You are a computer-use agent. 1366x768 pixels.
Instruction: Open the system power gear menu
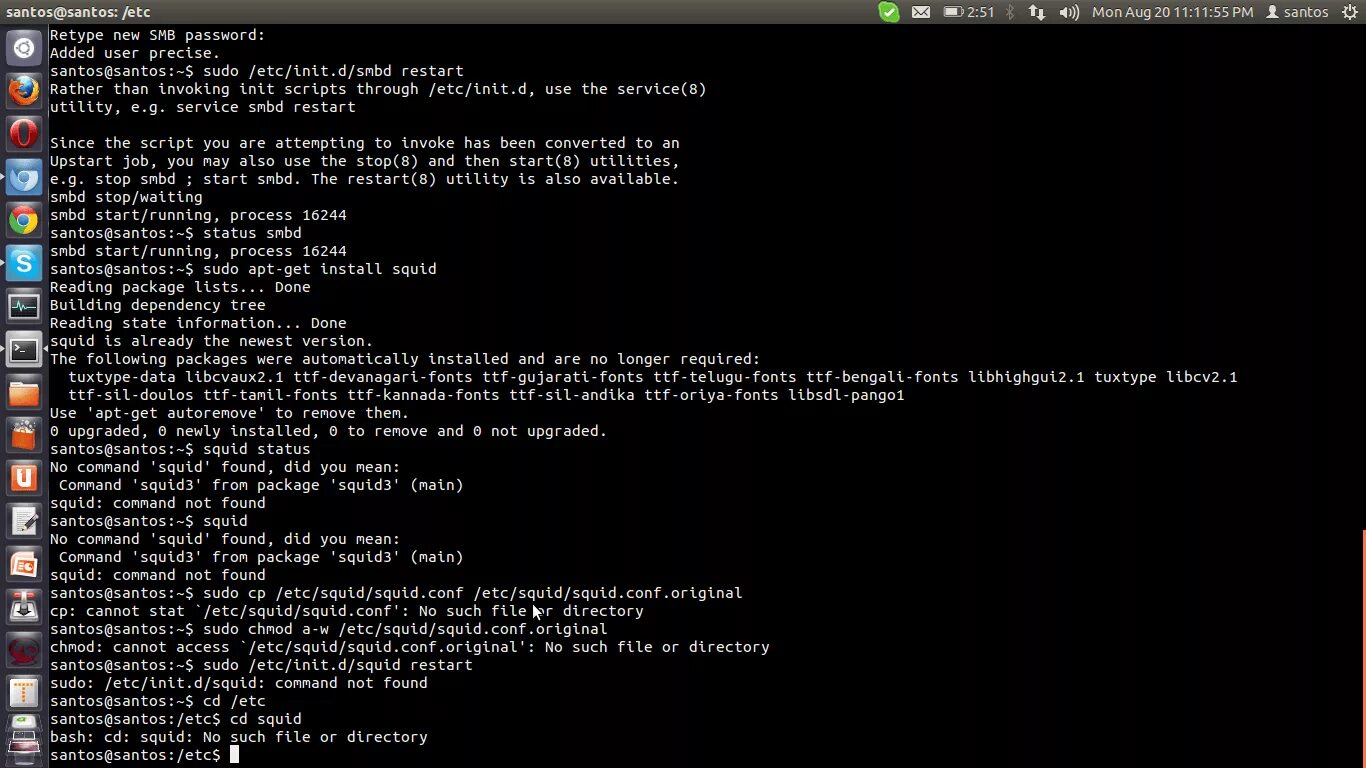[x=1350, y=12]
